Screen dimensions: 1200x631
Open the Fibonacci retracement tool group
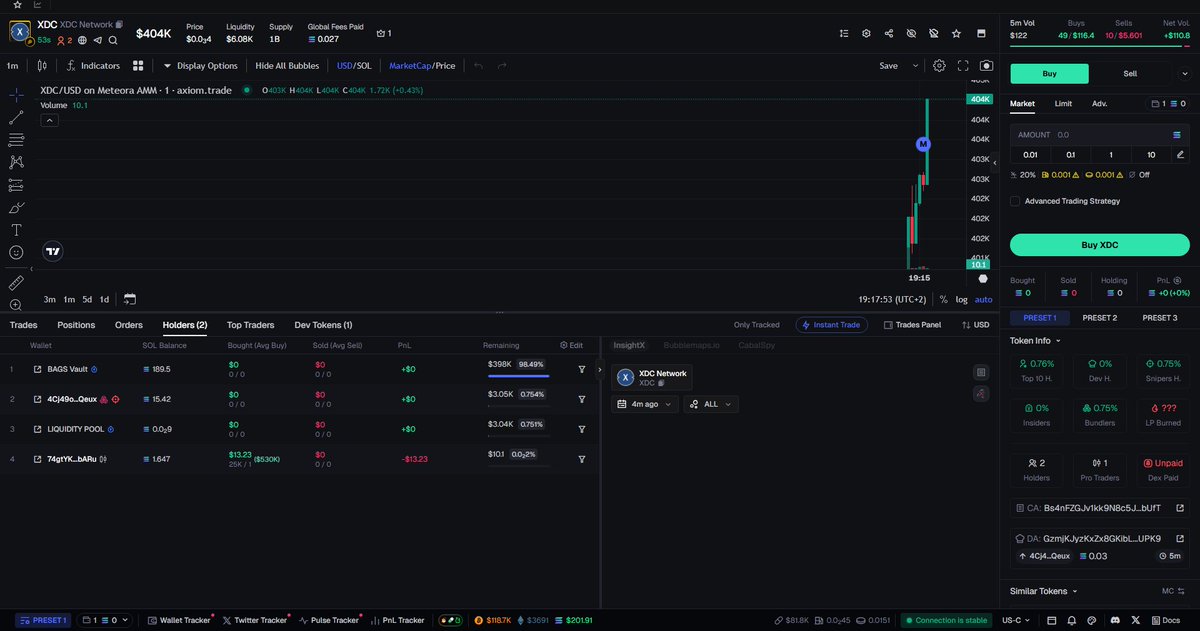pyautogui.click(x=16, y=140)
